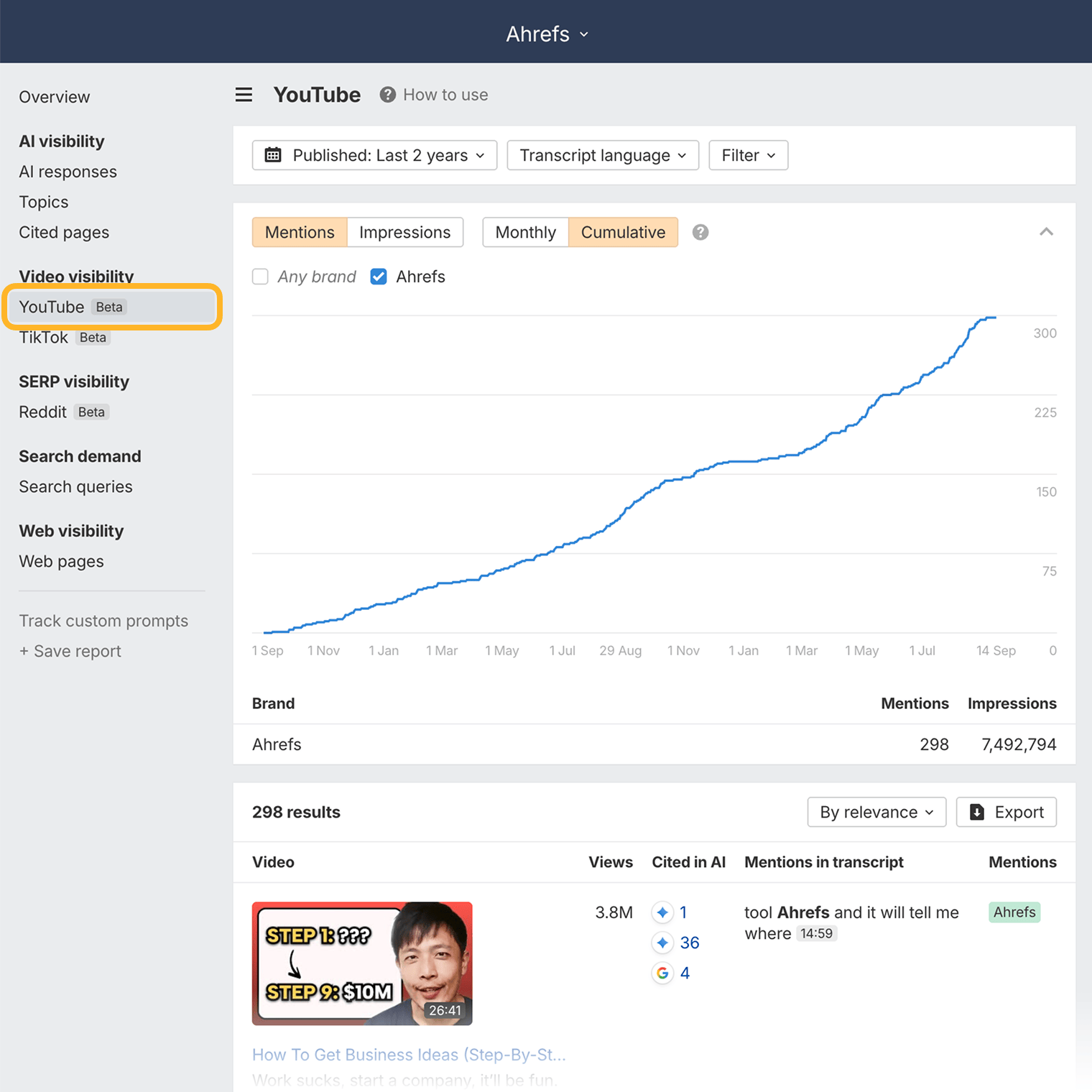Viewport: 1092px width, 1092px height.
Task: Click the How to use help icon
Action: [388, 95]
